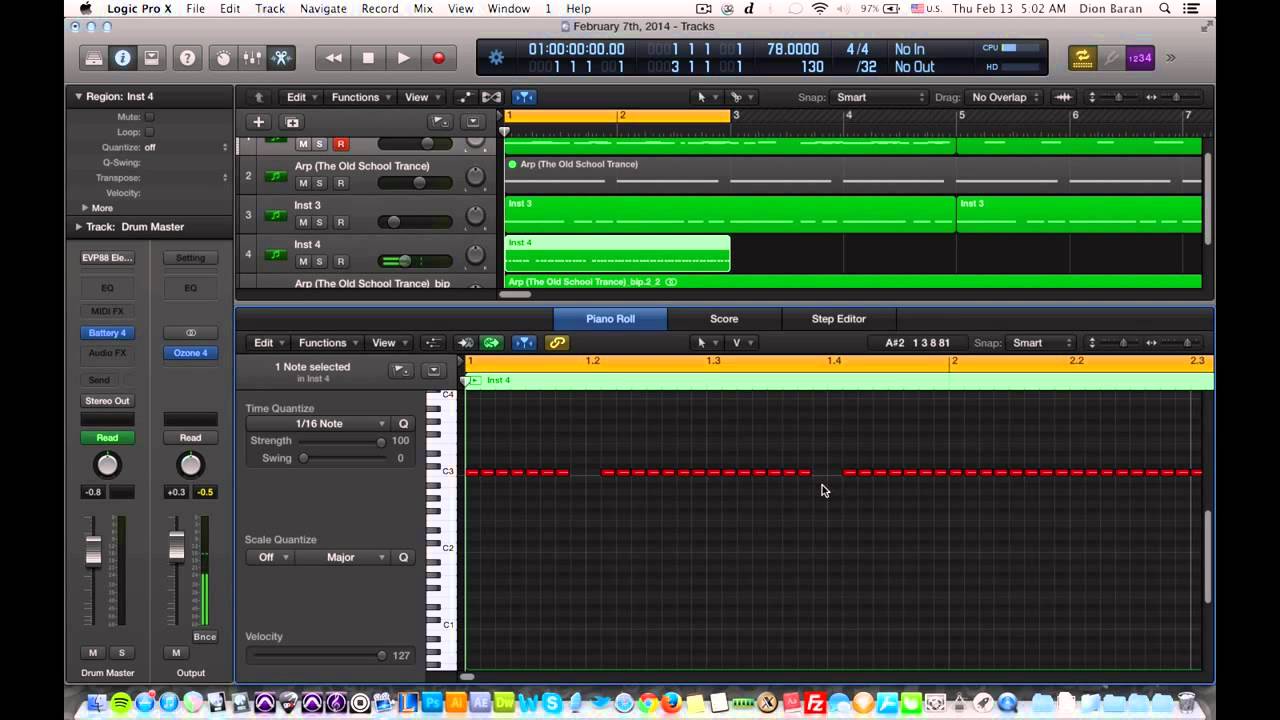The height and width of the screenshot is (720, 1280).
Task: Adjust the Velocity slider in Piano Roll
Action: 315,656
